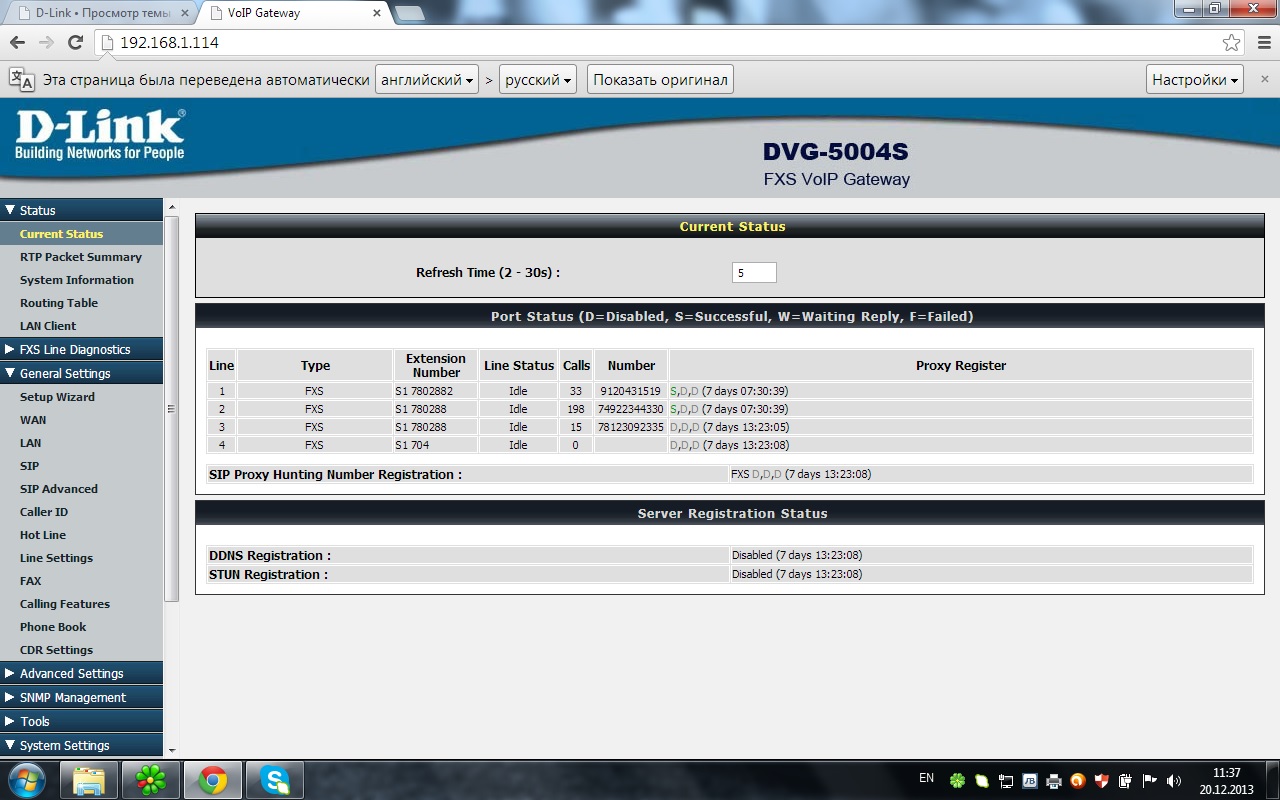Open System Information page
This screenshot has width=1280, height=800.
point(77,280)
